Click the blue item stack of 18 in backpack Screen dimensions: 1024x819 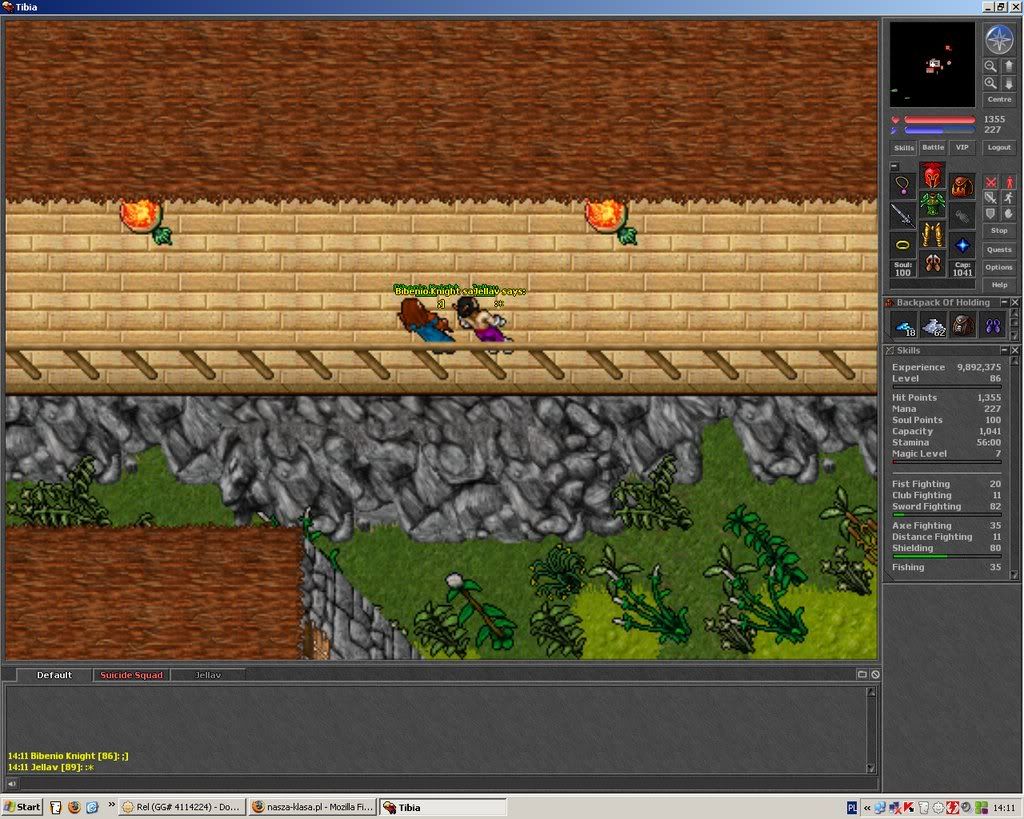tap(904, 325)
